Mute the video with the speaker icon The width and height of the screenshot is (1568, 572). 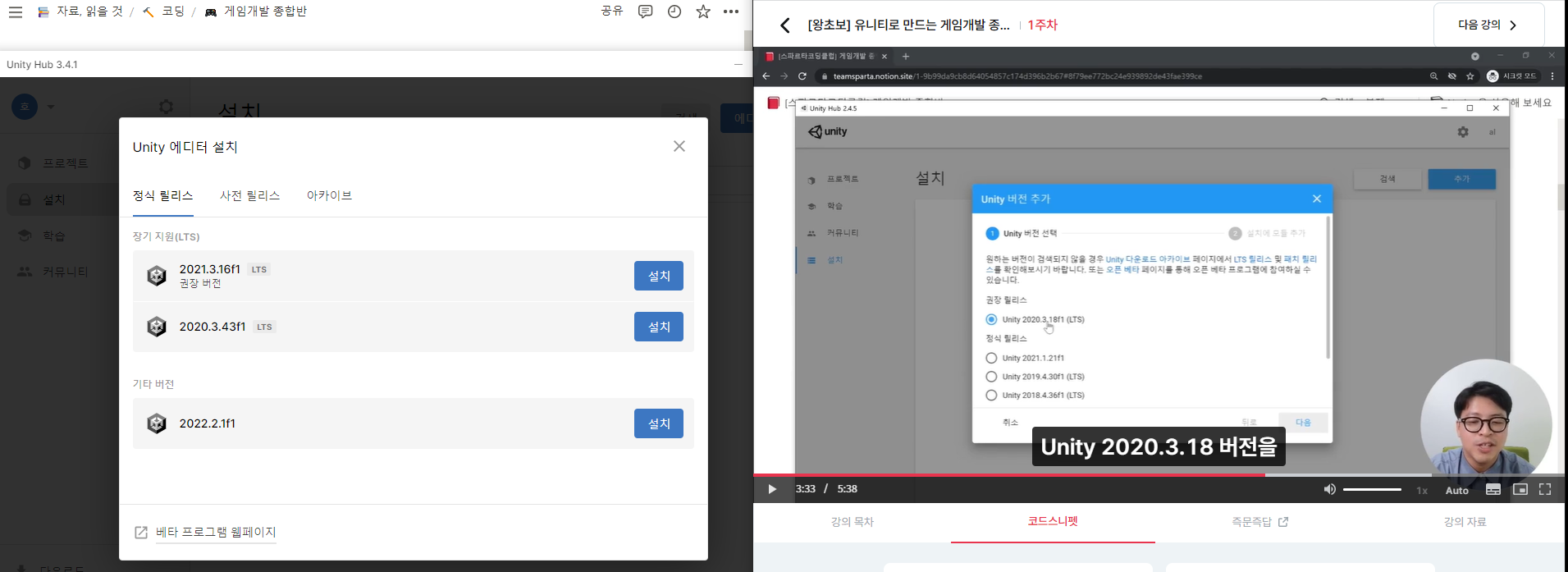1329,489
